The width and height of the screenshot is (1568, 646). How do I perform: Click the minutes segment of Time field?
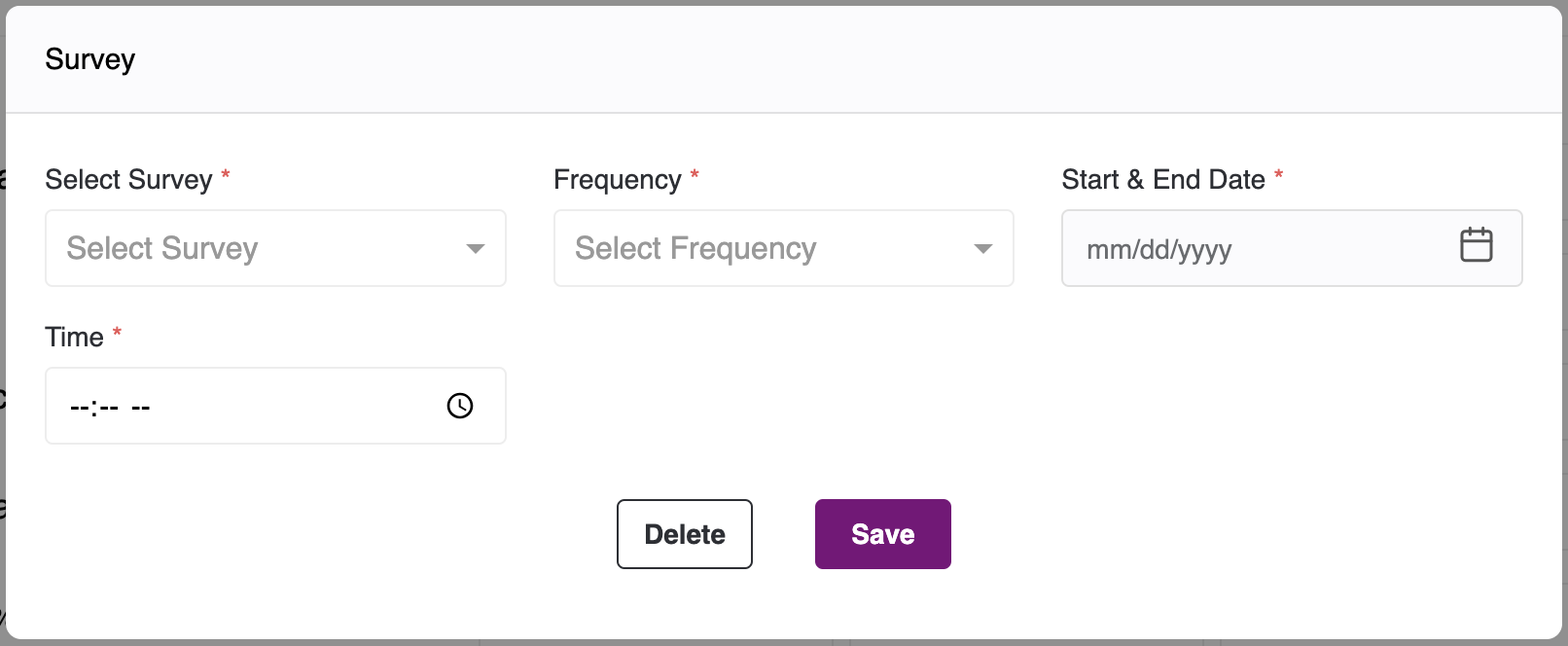click(x=108, y=408)
